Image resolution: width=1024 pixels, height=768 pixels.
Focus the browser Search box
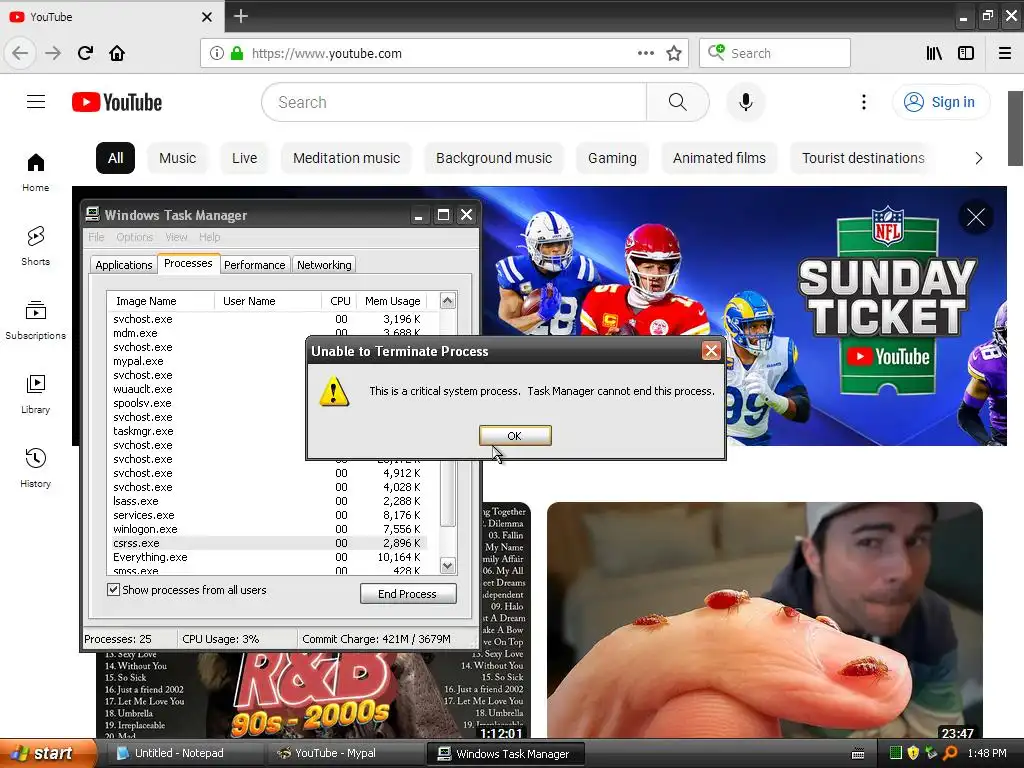point(775,53)
